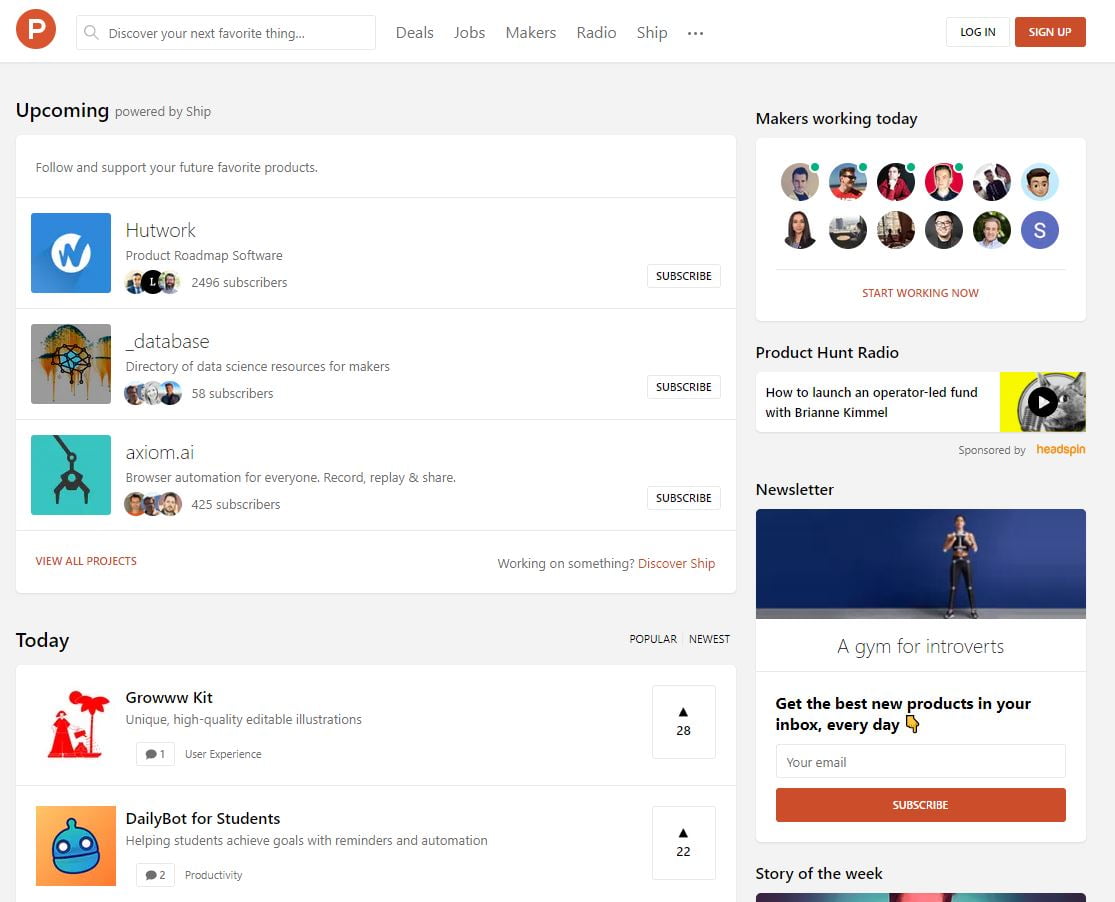Switch Today list to POPULAR
Image resolution: width=1115 pixels, height=902 pixels.
tap(653, 639)
